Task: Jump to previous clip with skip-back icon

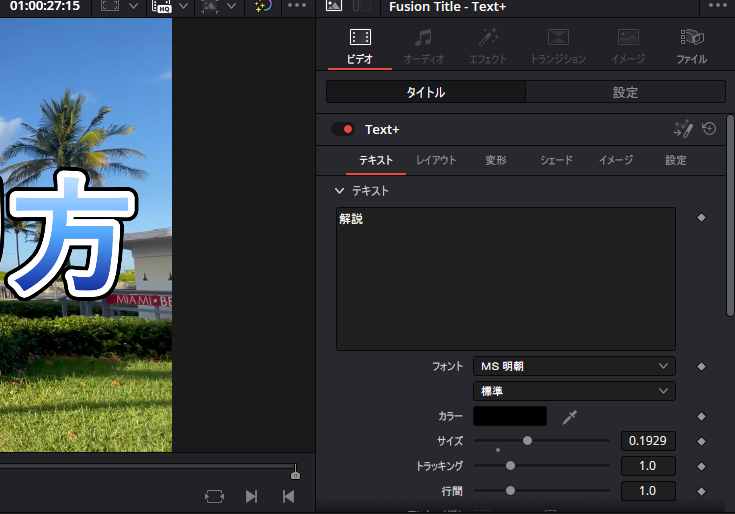Action: (288, 496)
